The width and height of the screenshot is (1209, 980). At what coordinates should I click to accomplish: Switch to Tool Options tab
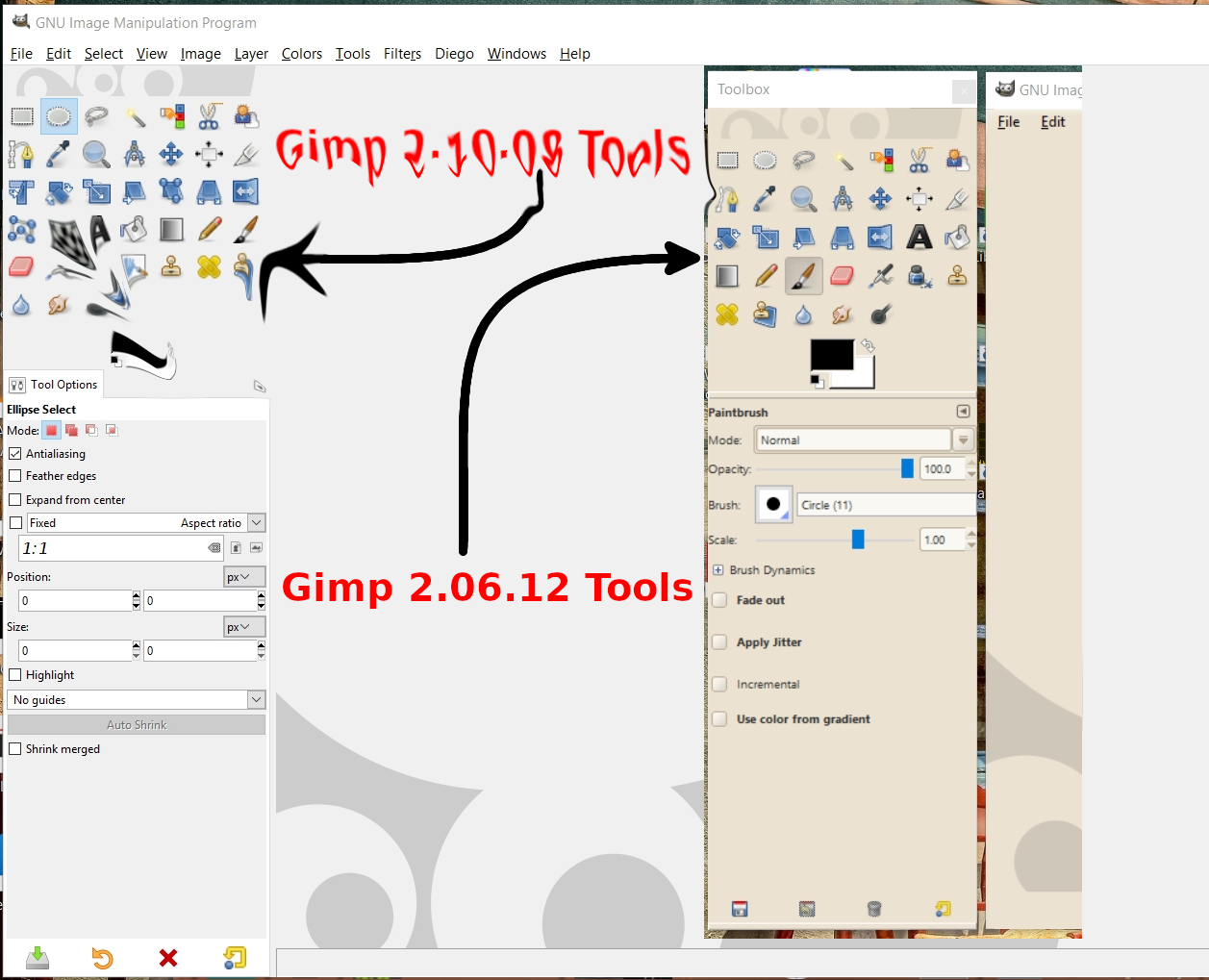click(x=54, y=385)
